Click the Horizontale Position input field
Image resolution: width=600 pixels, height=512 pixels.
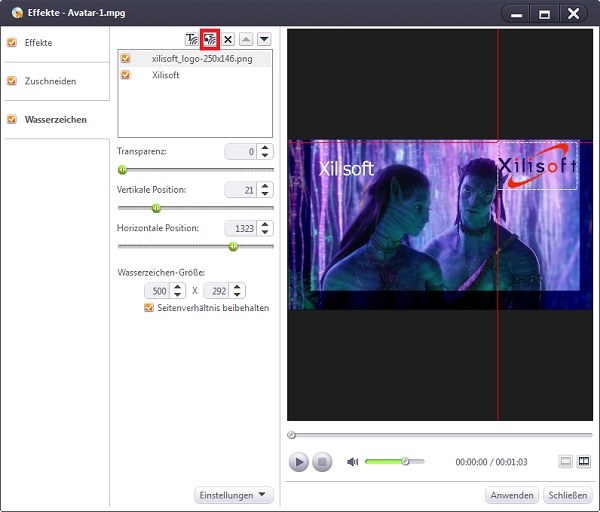241,228
